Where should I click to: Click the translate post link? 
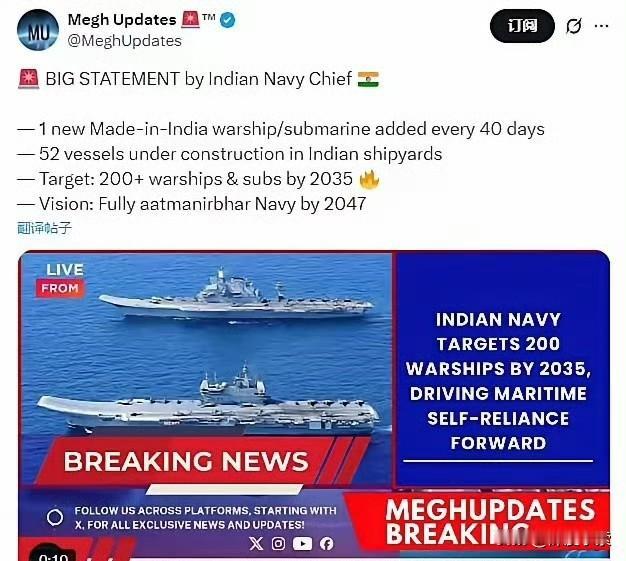[x=44, y=228]
